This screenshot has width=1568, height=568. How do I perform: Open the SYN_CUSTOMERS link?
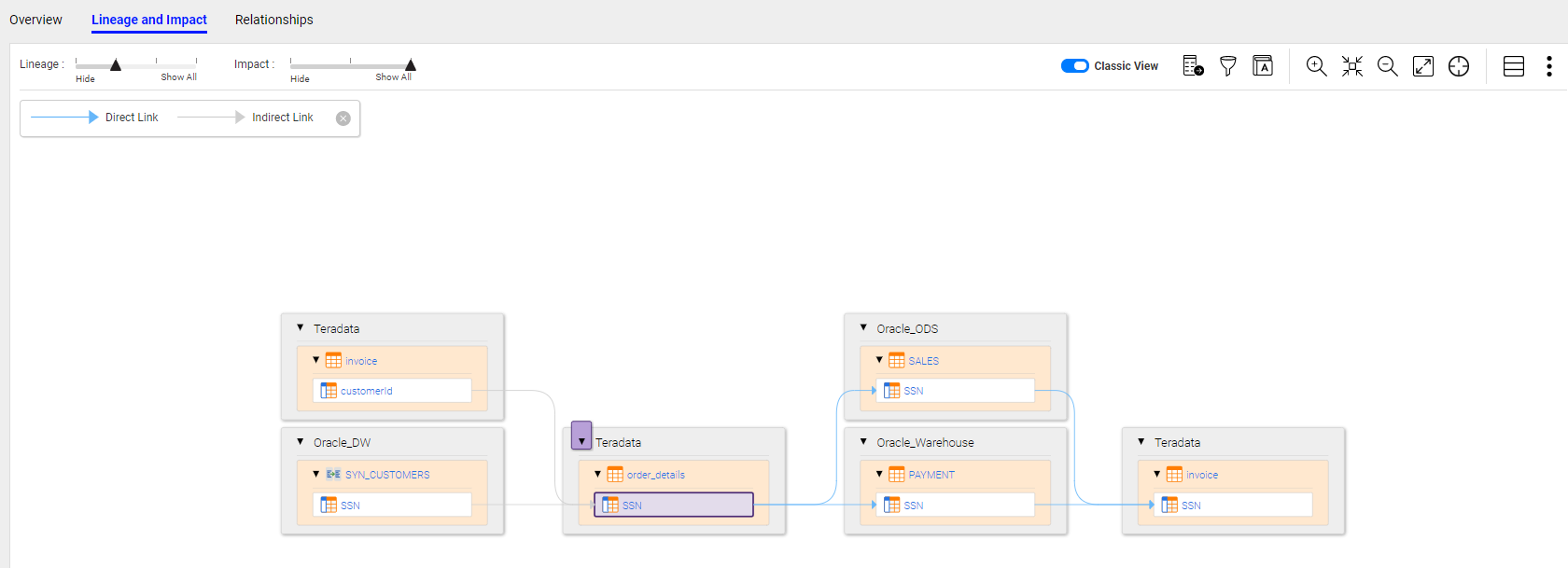point(387,475)
